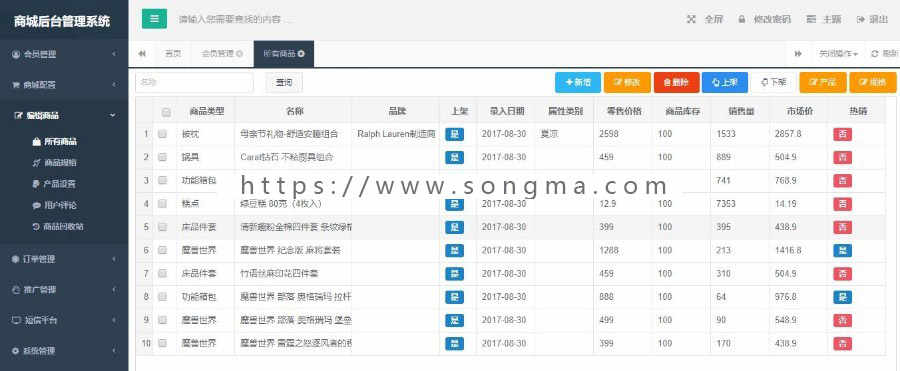Check the checkbox for row 2 锅具
The width and height of the screenshot is (900, 371).
point(162,157)
